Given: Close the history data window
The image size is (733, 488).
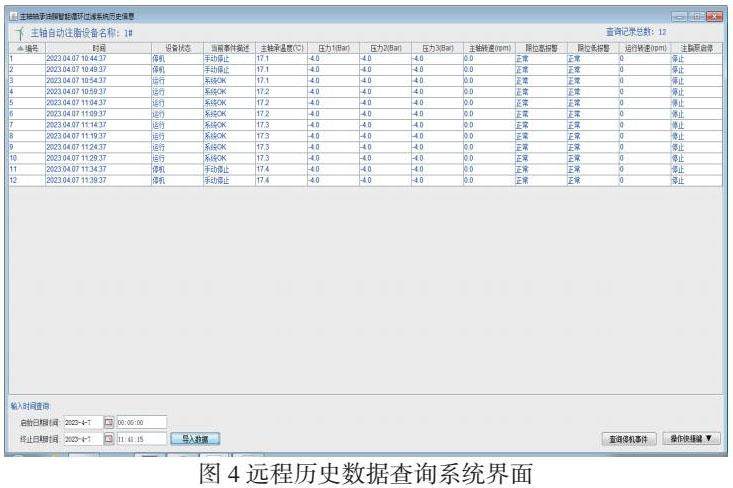Looking at the screenshot, I should coord(713,16).
